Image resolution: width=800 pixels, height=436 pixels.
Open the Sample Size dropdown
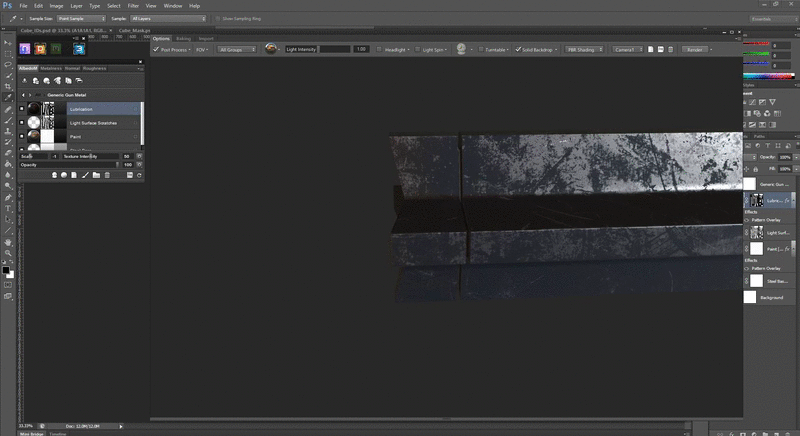(x=81, y=18)
